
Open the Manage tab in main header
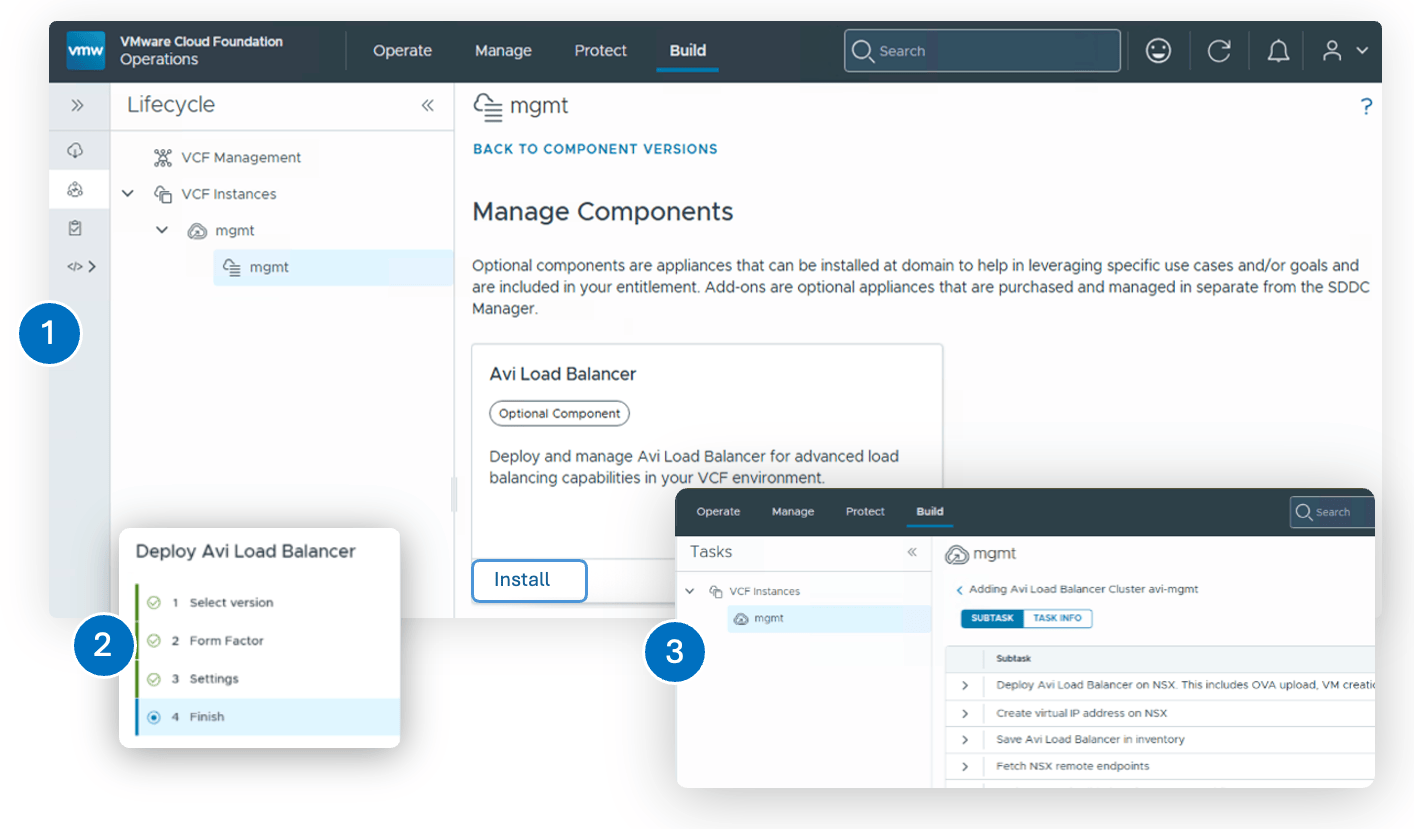pyautogui.click(x=503, y=51)
